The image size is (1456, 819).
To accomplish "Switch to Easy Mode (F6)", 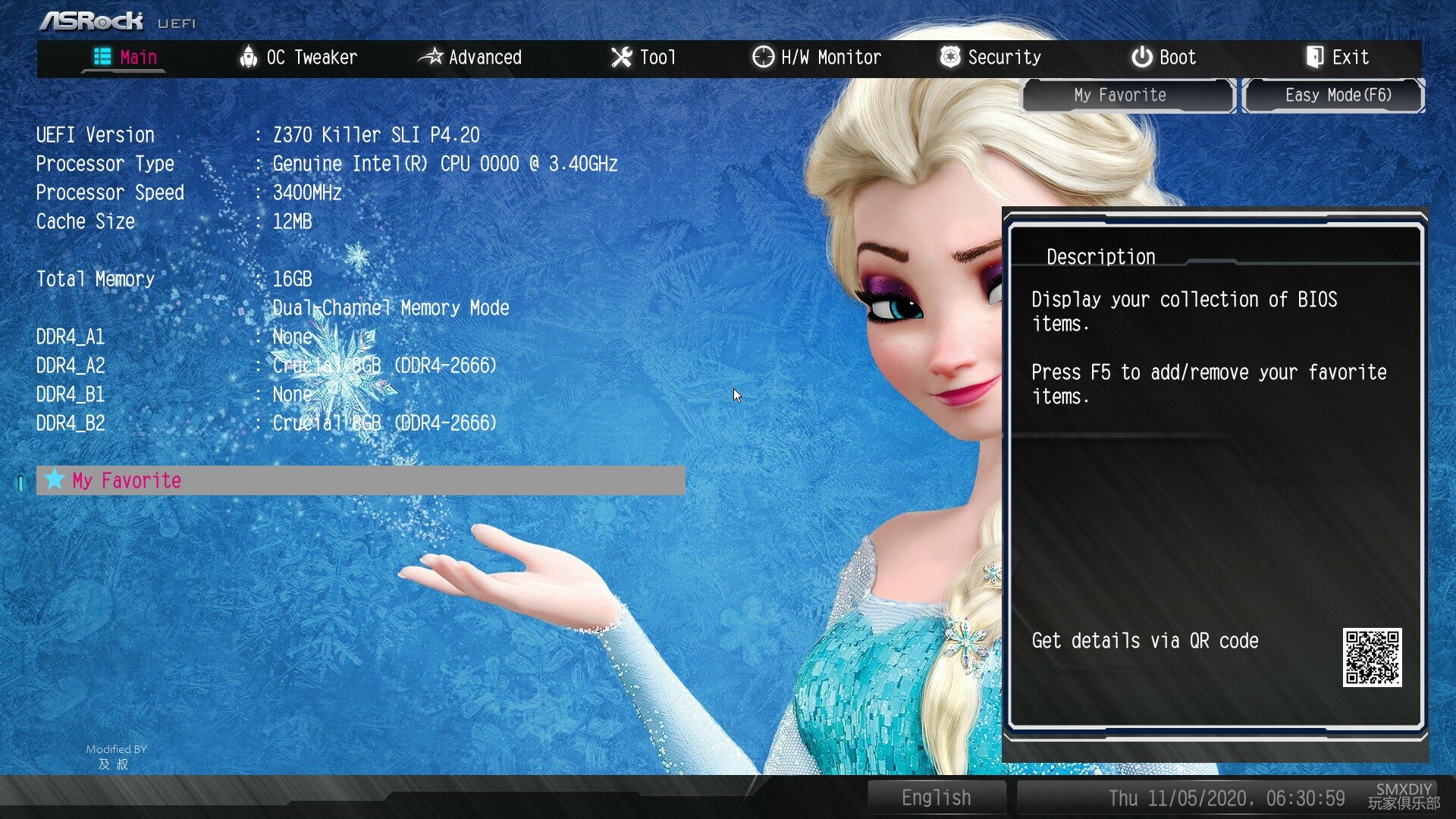I will coord(1334,96).
